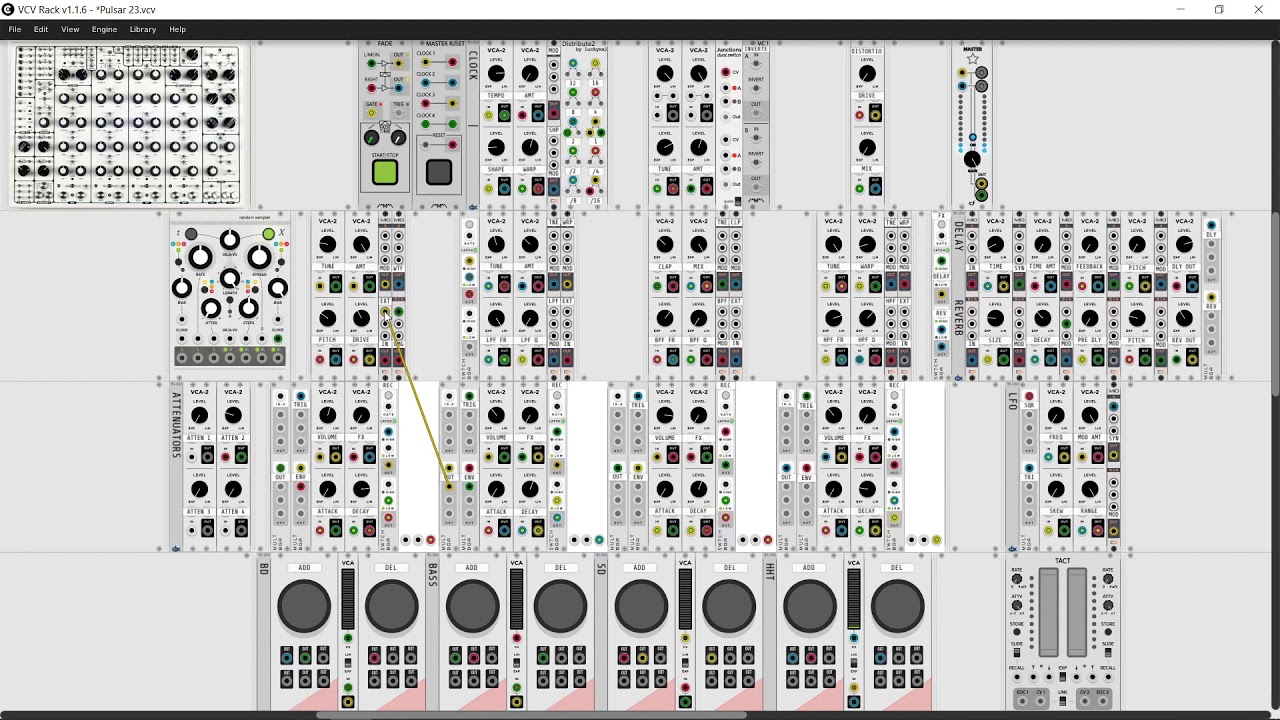This screenshot has height=720, width=1280.
Task: Toggle the TACT LINK switch
Action: 1062,701
